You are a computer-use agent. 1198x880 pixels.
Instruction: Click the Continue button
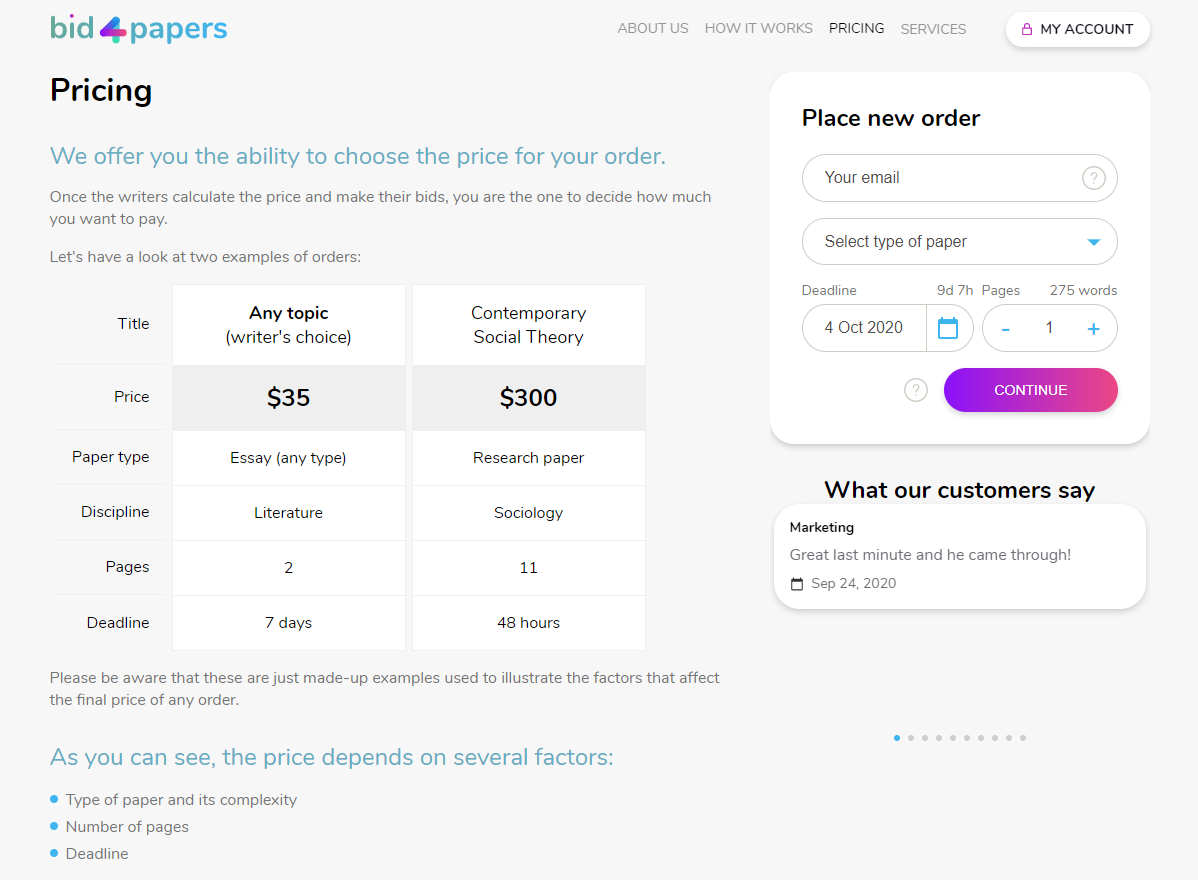tap(1031, 390)
